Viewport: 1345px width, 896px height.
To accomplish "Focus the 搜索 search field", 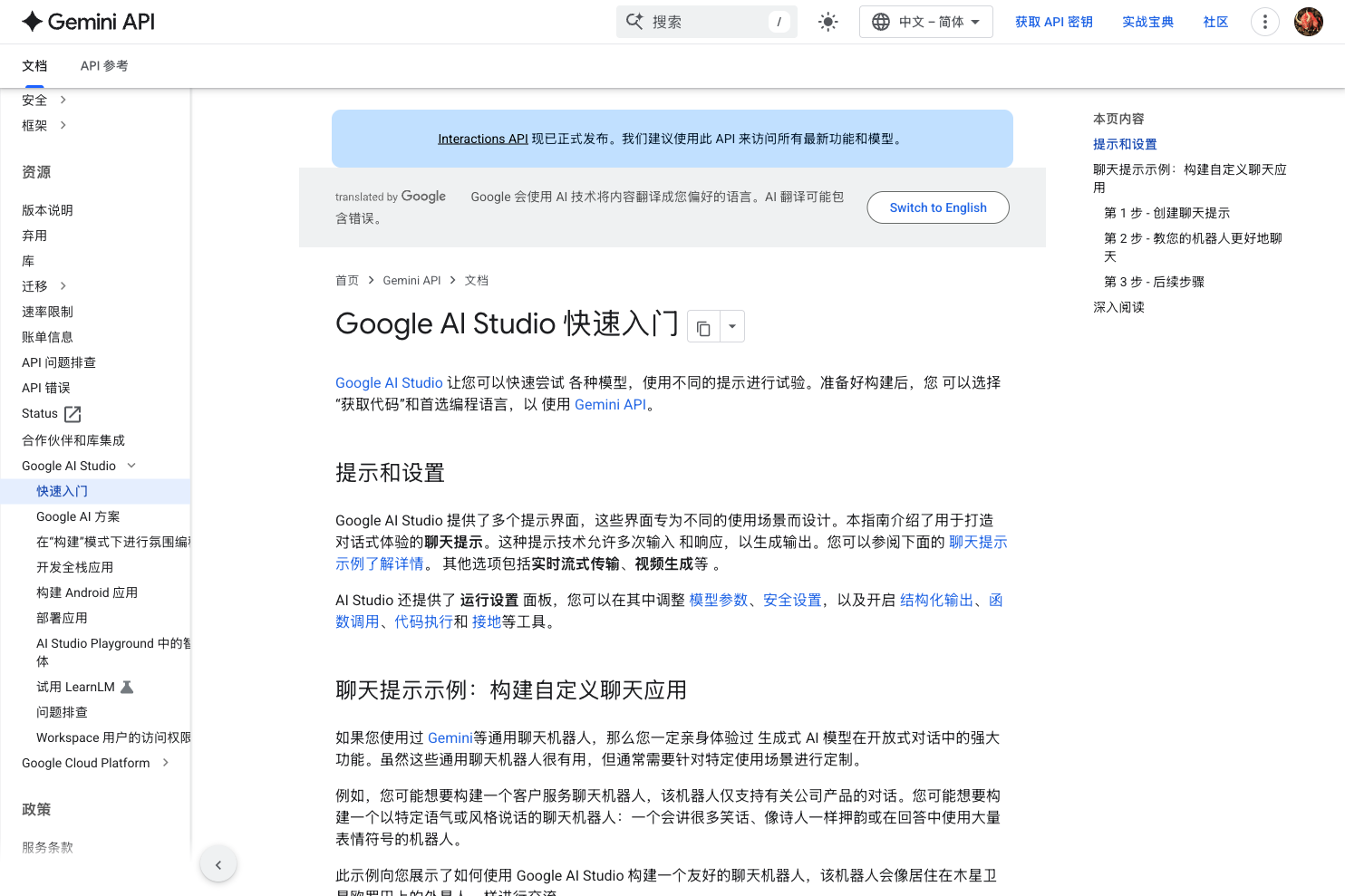I will pyautogui.click(x=707, y=22).
